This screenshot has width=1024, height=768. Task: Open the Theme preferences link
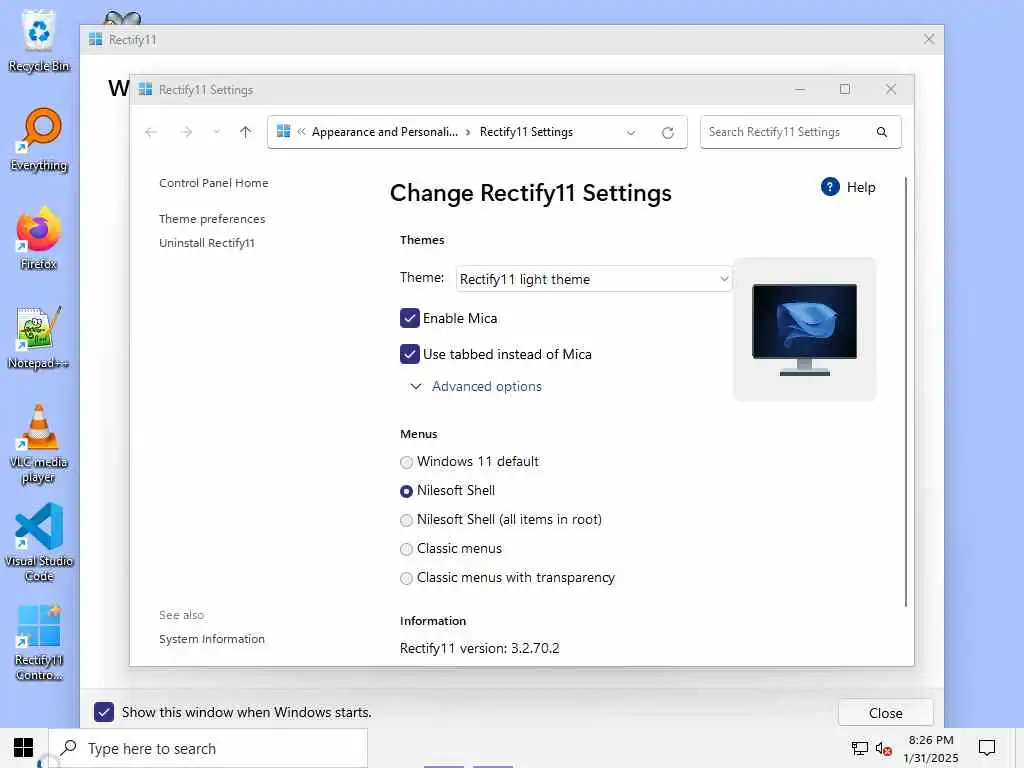click(212, 219)
